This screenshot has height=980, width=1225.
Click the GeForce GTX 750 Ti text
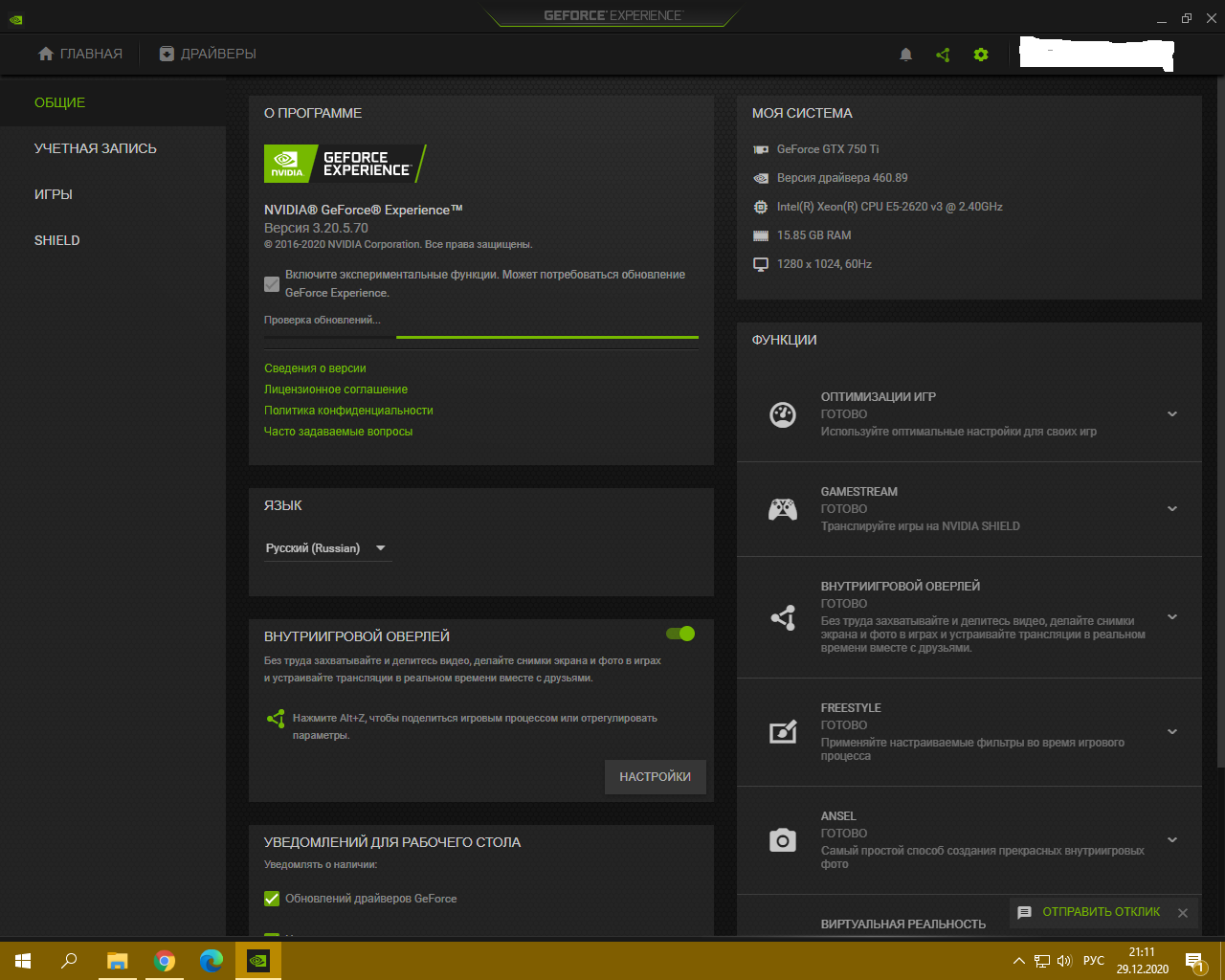point(828,149)
